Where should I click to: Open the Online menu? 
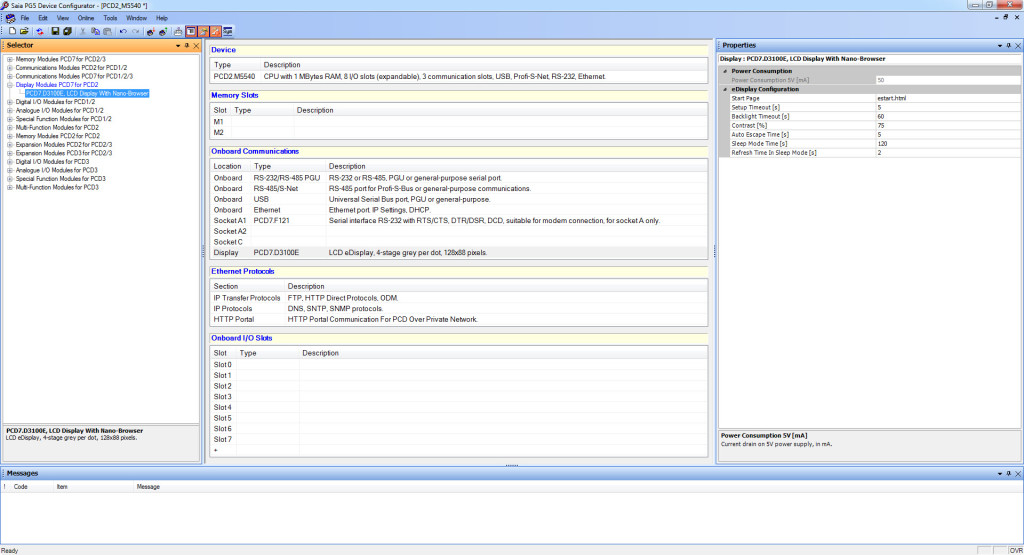click(x=86, y=18)
